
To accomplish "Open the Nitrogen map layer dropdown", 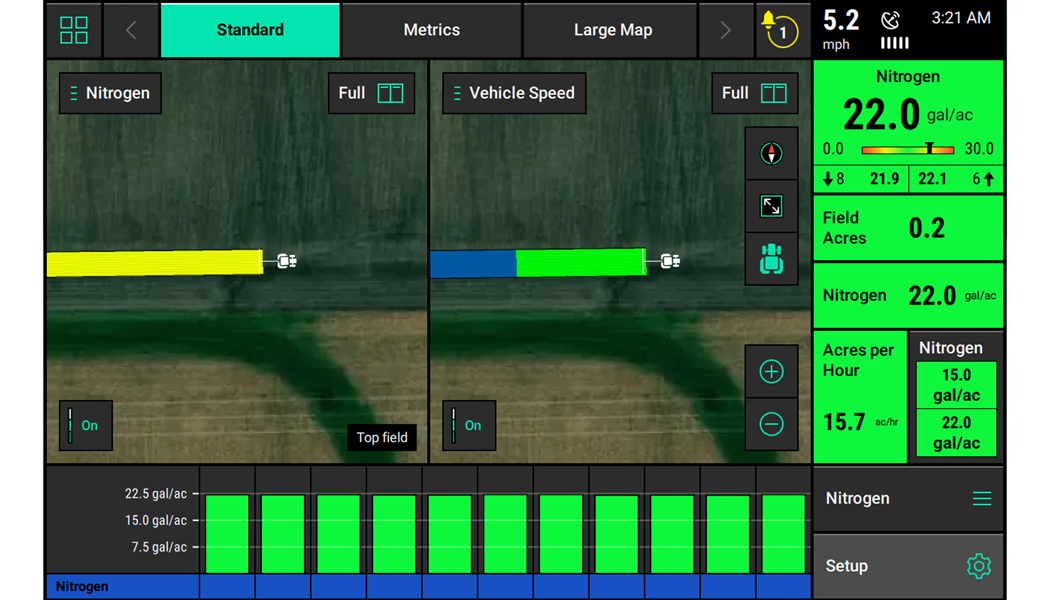I will [110, 93].
